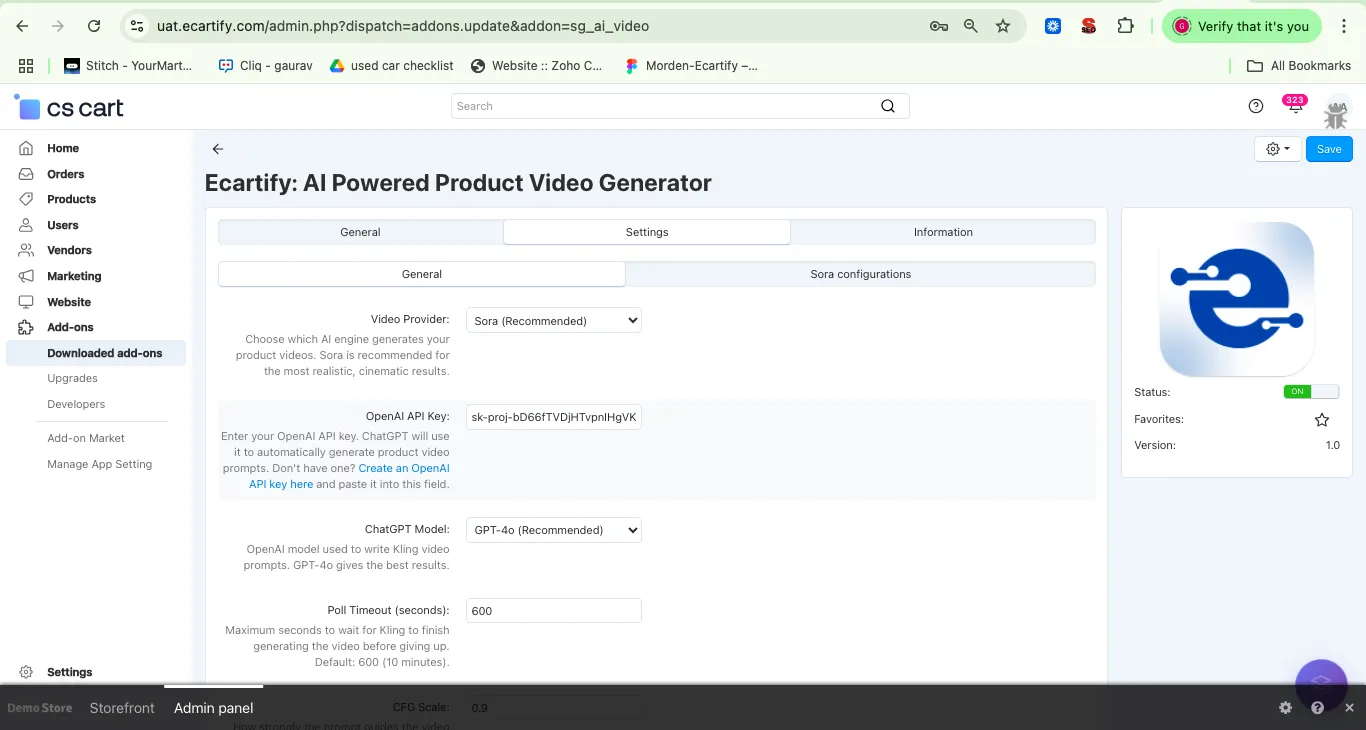Open the used car checklist bookmark
The image size is (1366, 730).
(391, 66)
